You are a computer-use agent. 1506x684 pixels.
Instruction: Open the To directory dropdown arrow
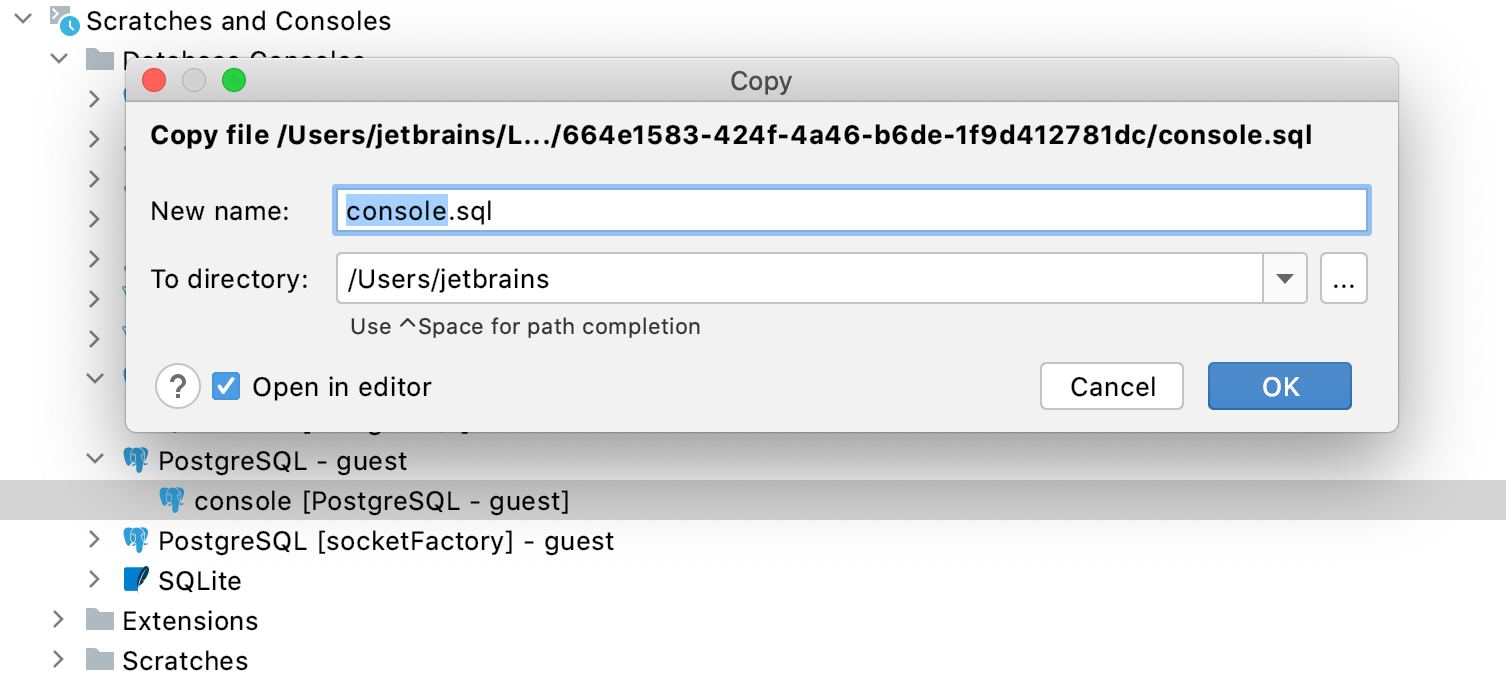click(1285, 278)
